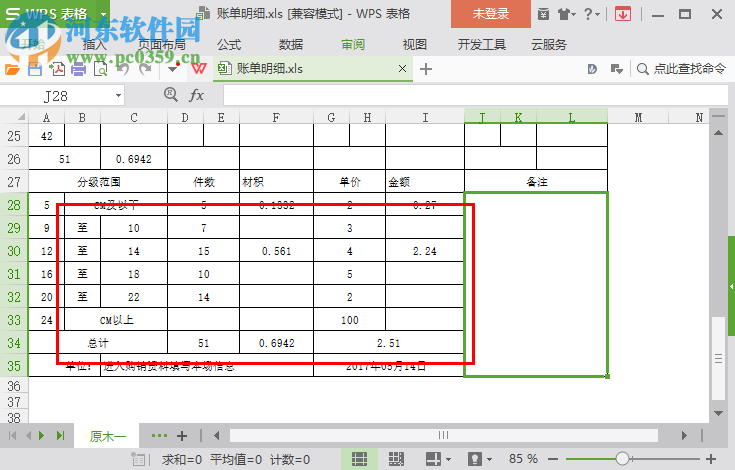This screenshot has height=470, width=735.
Task: Go to previous sheet navigation arrow
Action: tap(28, 436)
